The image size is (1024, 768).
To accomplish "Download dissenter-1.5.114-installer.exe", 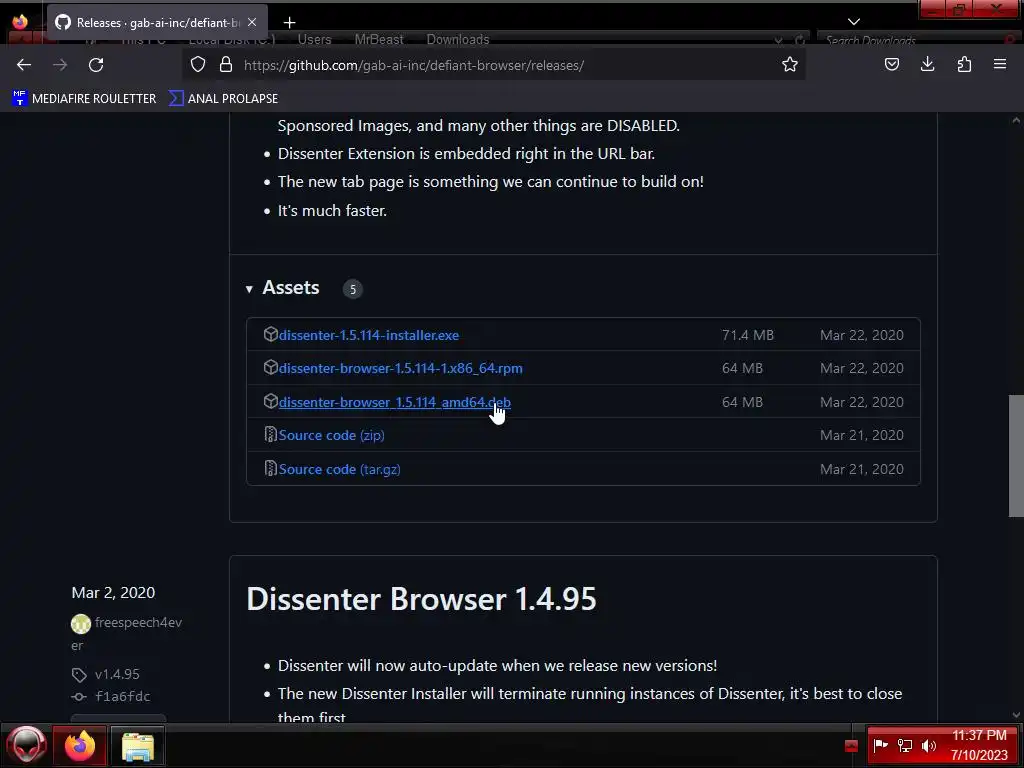I will pos(368,335).
